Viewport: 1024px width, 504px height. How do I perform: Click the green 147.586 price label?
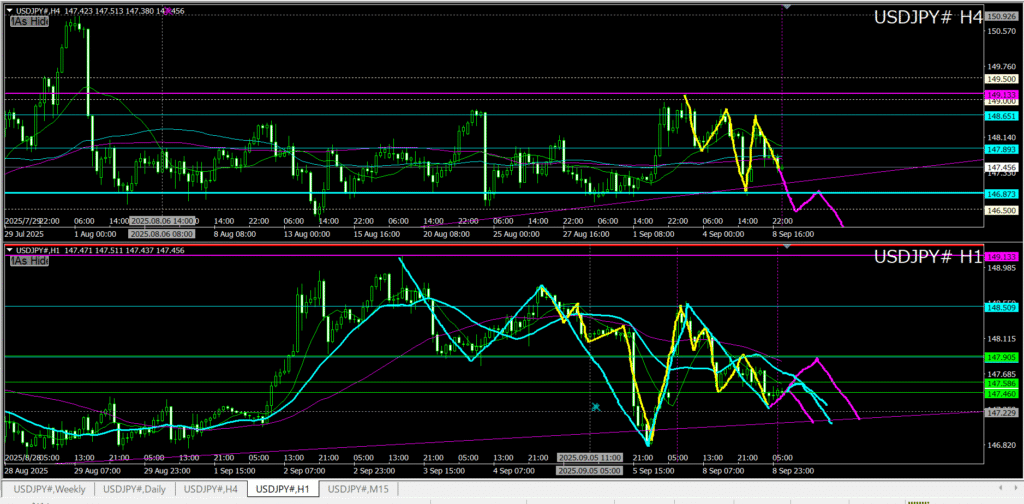[x=1001, y=383]
